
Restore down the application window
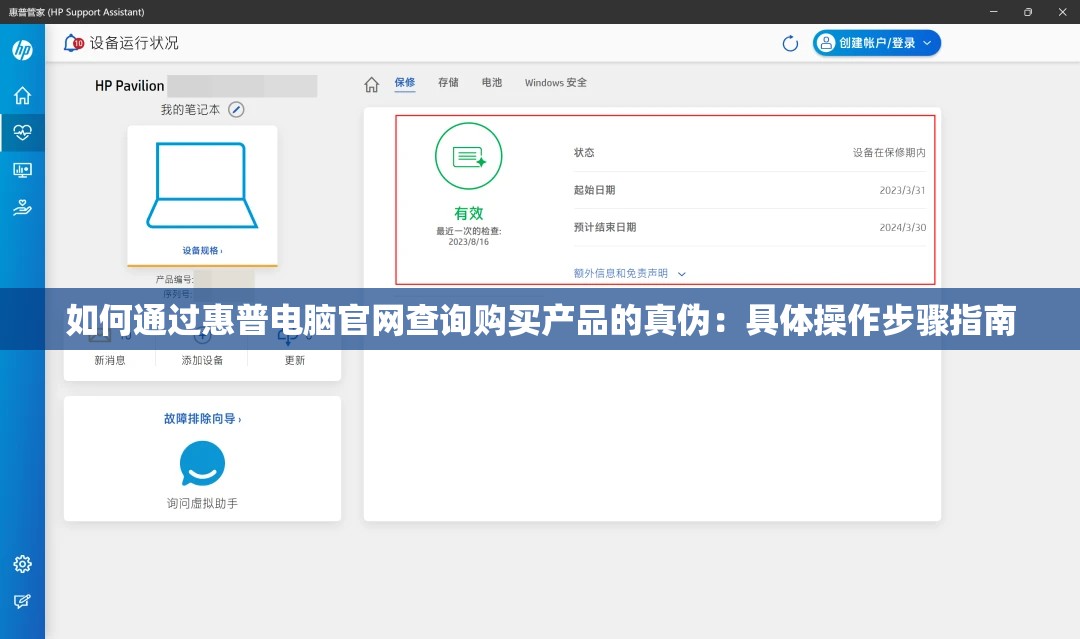[1028, 12]
